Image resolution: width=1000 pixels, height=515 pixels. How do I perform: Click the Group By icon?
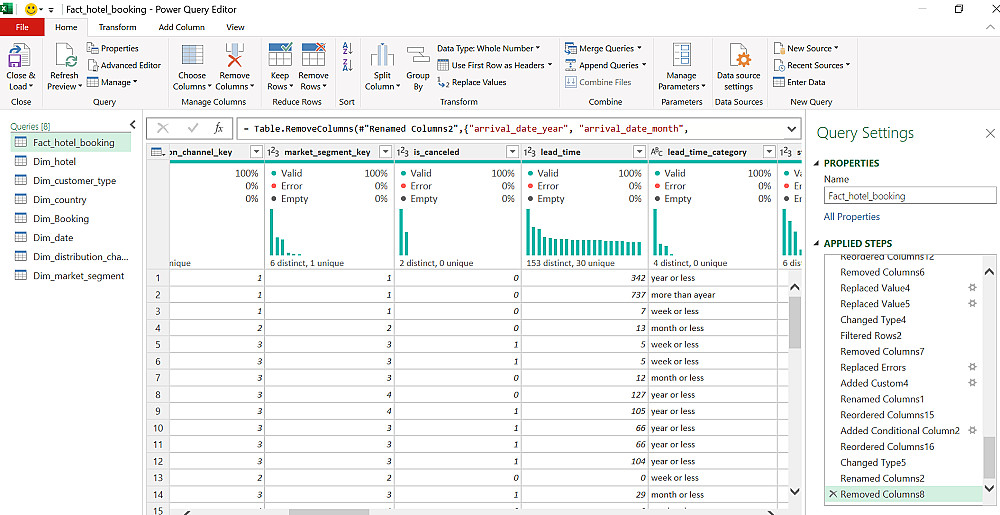pos(418,57)
